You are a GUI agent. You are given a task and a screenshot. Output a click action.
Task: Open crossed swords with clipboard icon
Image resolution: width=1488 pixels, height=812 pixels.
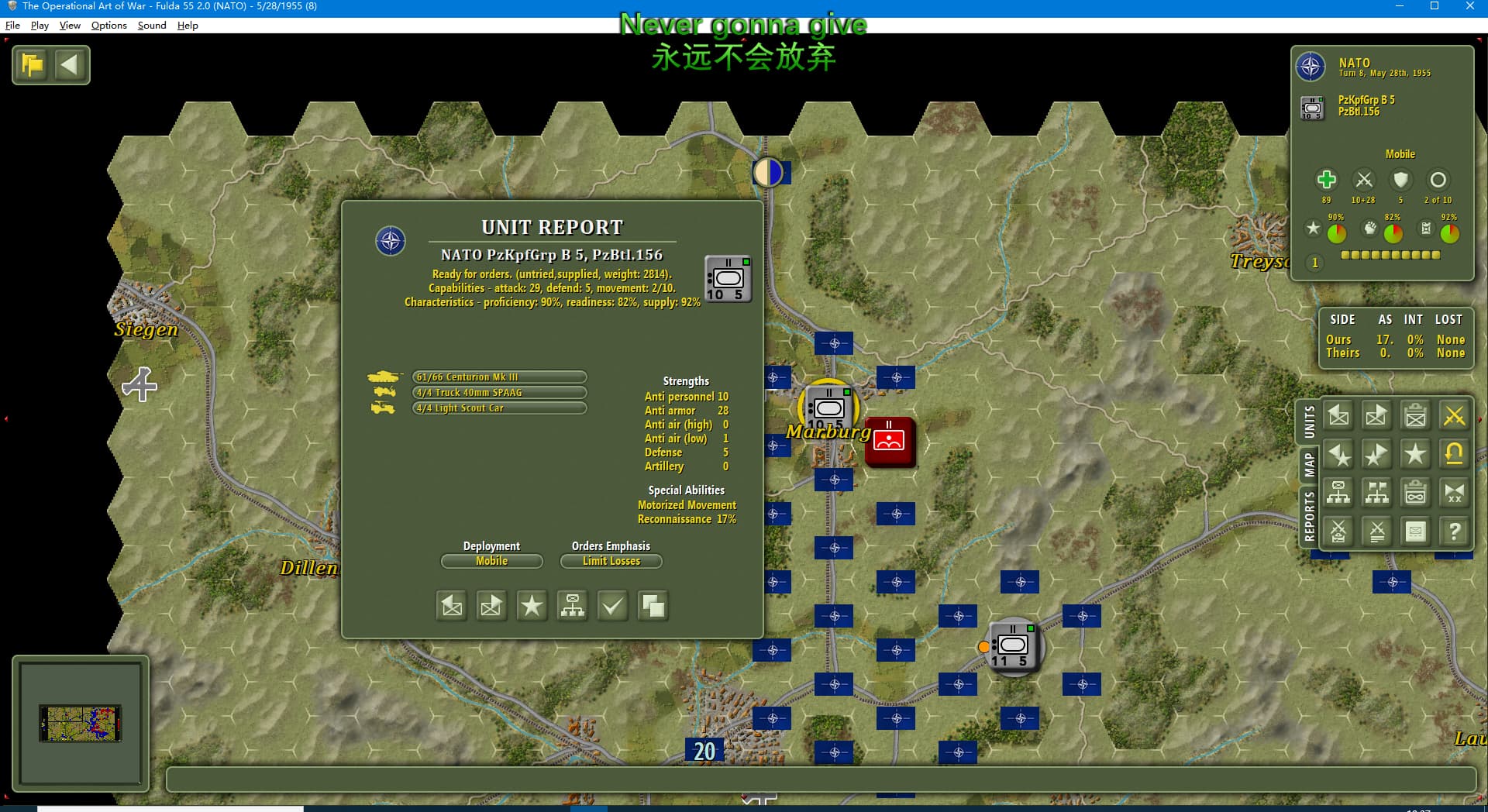tap(1338, 532)
